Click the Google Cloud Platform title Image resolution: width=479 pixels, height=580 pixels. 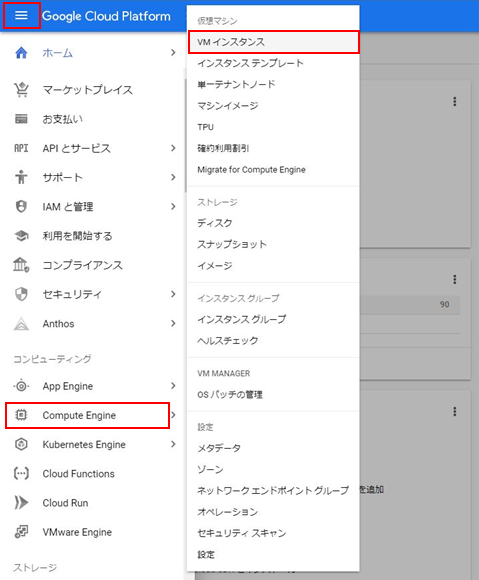point(106,16)
